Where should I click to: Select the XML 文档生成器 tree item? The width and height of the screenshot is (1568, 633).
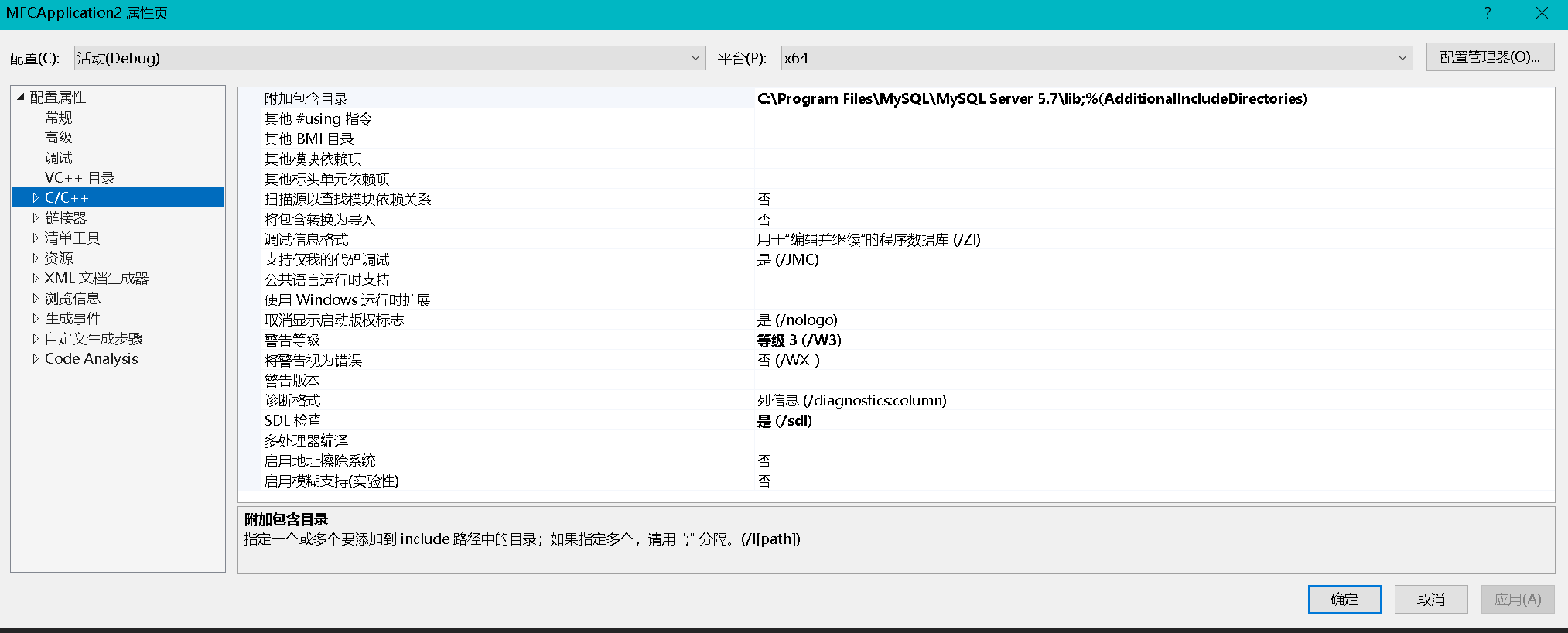[x=97, y=279]
